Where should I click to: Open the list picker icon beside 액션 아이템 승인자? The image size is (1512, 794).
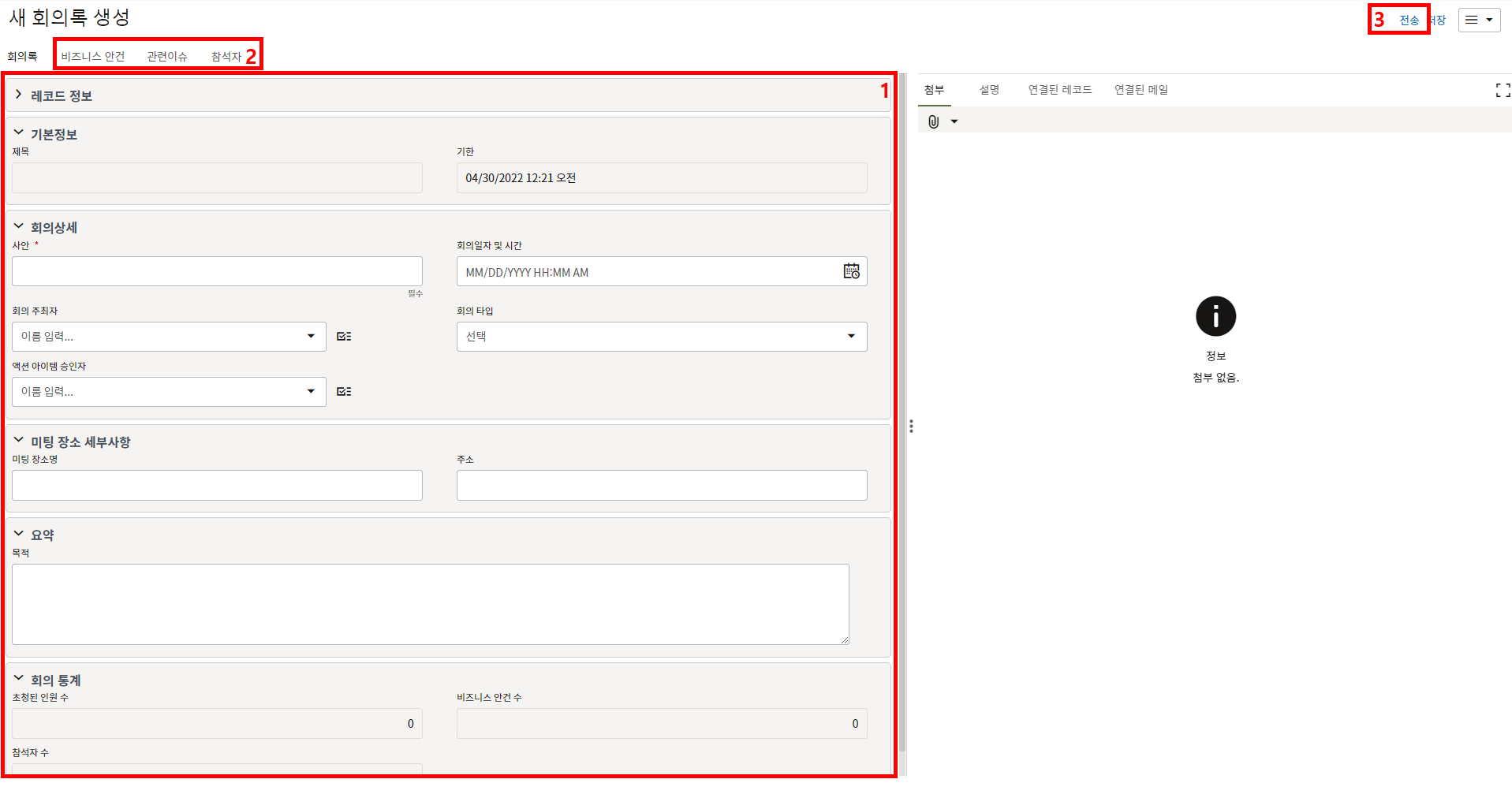(344, 392)
